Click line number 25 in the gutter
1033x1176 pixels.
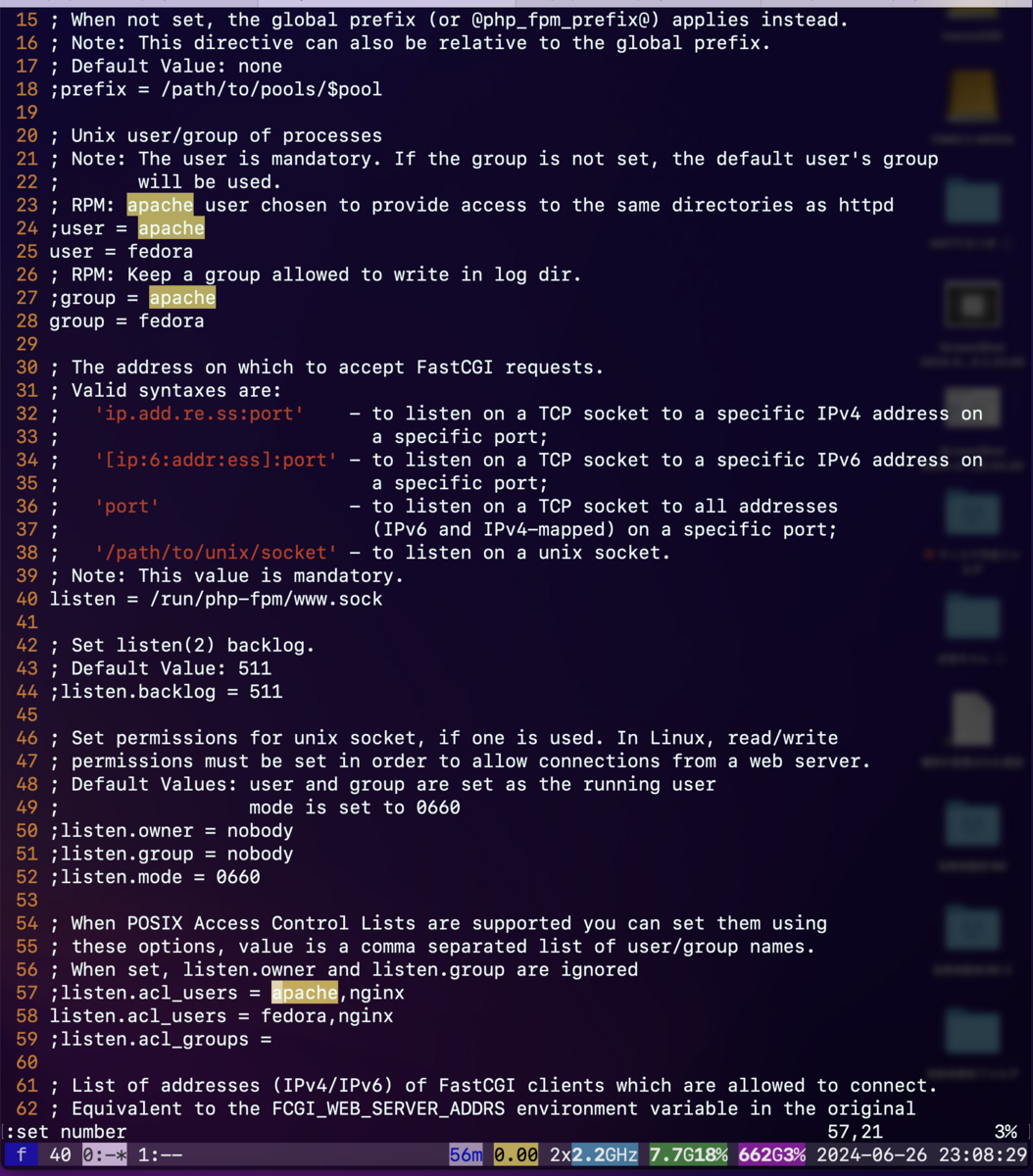(27, 252)
